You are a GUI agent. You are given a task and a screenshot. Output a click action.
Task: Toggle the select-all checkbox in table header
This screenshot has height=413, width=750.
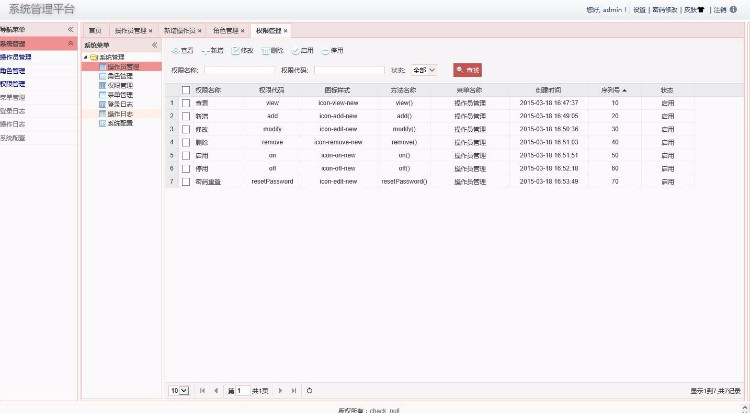(x=186, y=90)
